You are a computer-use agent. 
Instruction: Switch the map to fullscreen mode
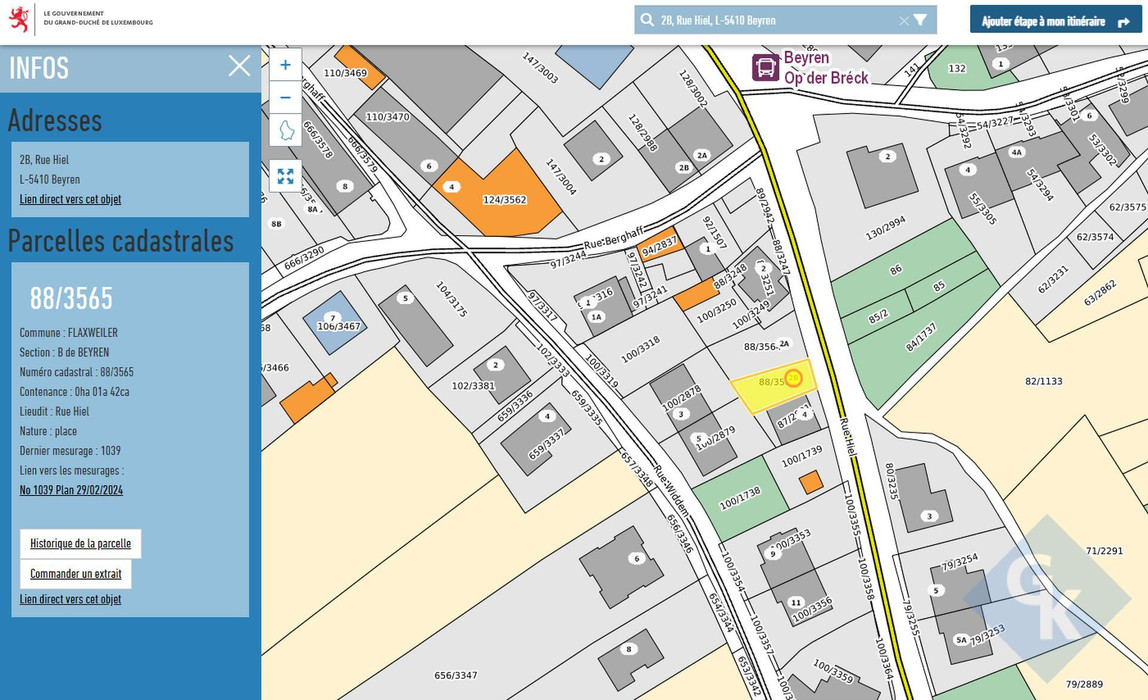[285, 176]
